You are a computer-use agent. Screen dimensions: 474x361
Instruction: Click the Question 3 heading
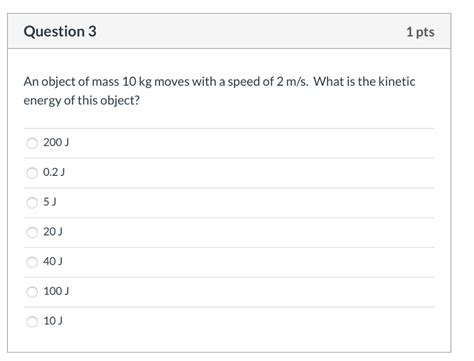point(60,31)
